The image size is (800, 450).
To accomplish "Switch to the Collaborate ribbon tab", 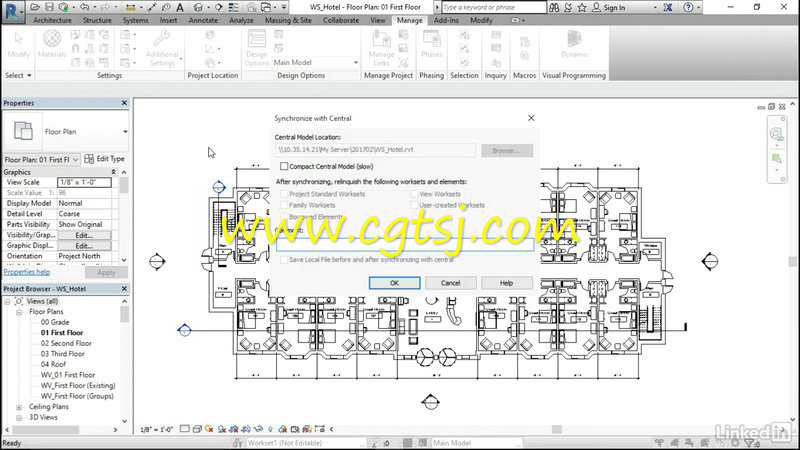I will click(x=341, y=20).
